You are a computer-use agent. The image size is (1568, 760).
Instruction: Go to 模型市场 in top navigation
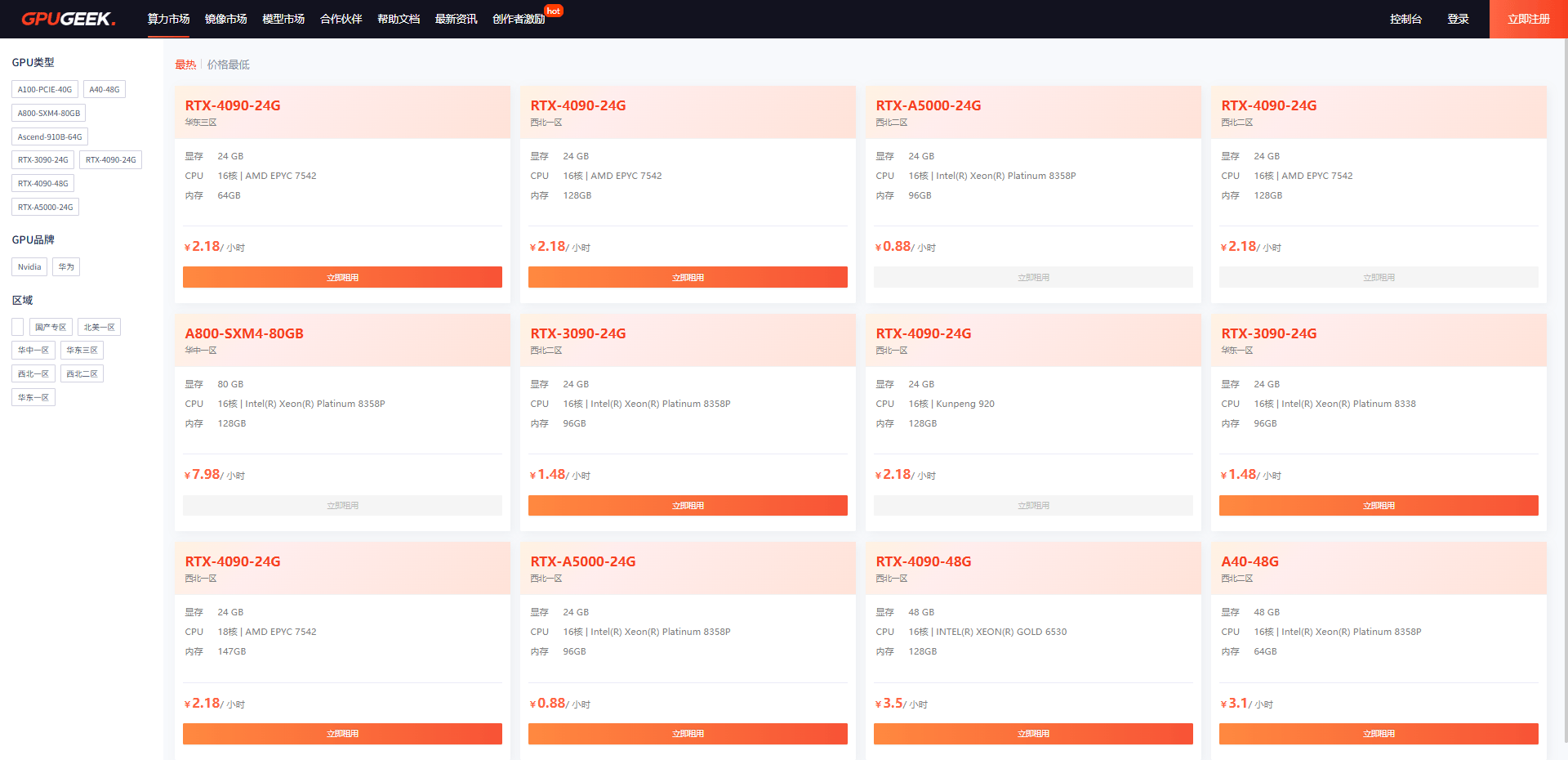(283, 19)
